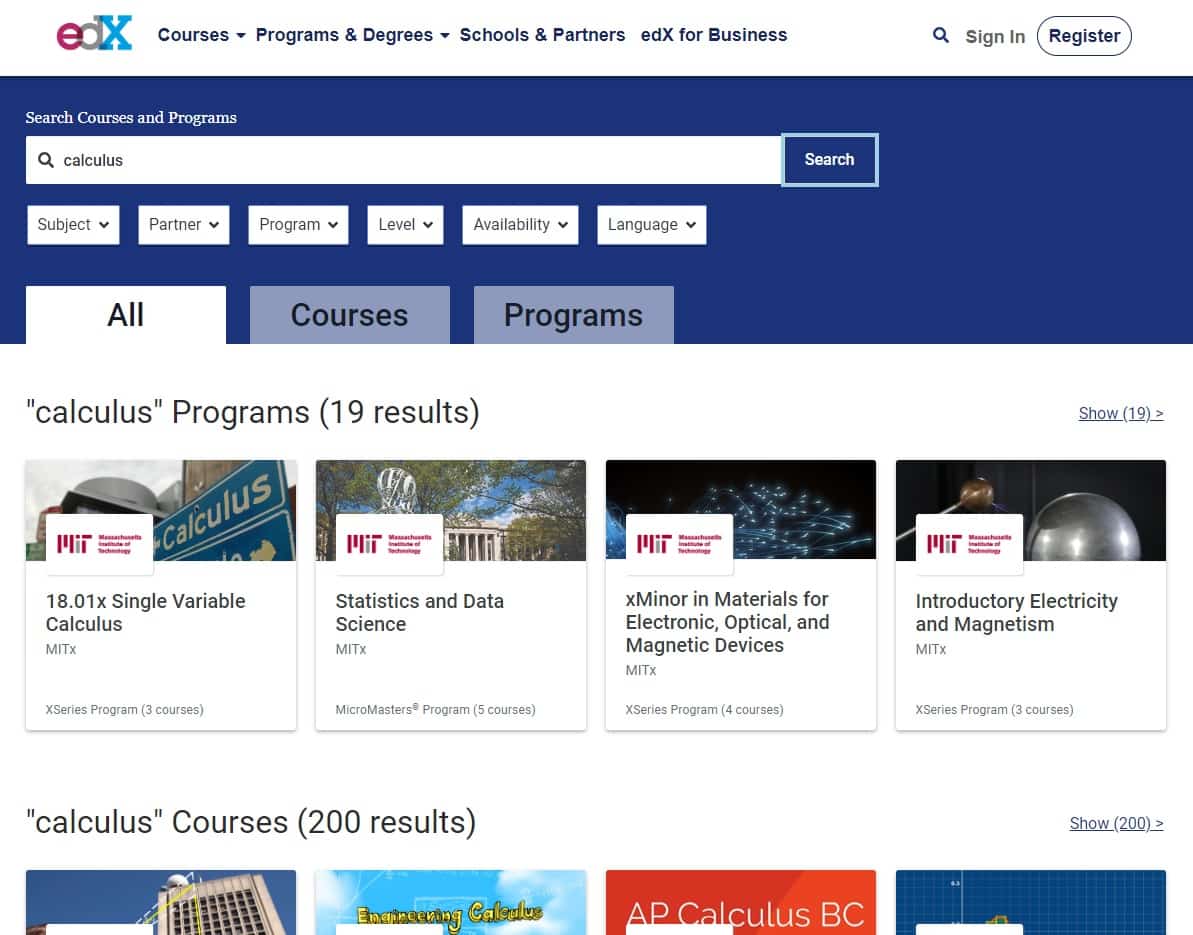Viewport: 1193px width, 935px height.
Task: Expand the Level filter
Action: coord(406,224)
